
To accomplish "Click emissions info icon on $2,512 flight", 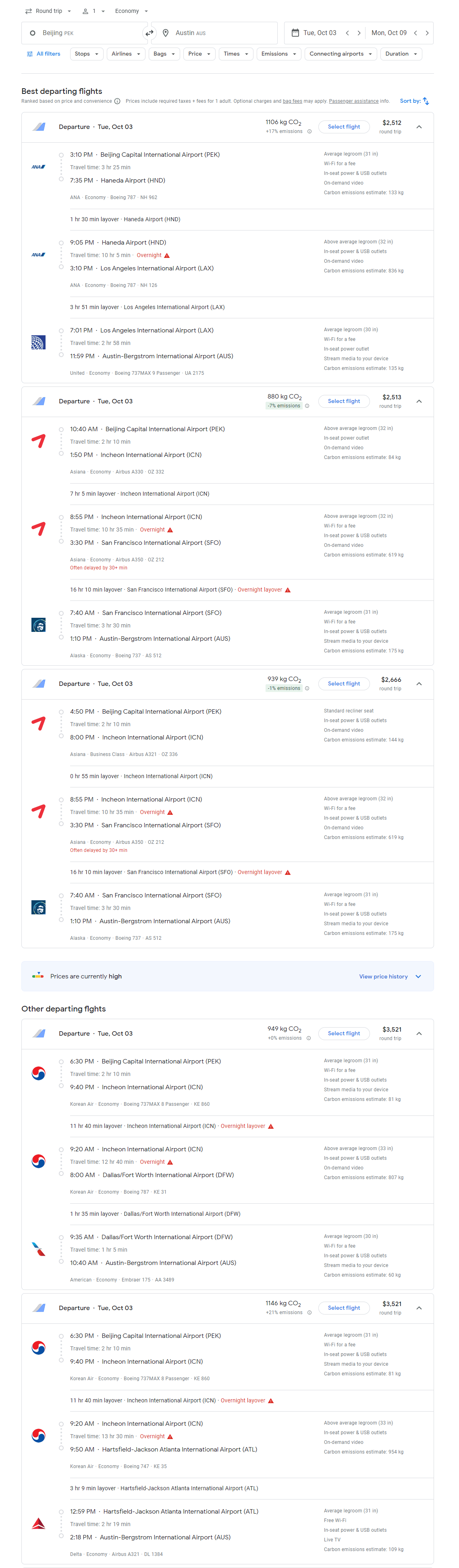I will click(309, 131).
